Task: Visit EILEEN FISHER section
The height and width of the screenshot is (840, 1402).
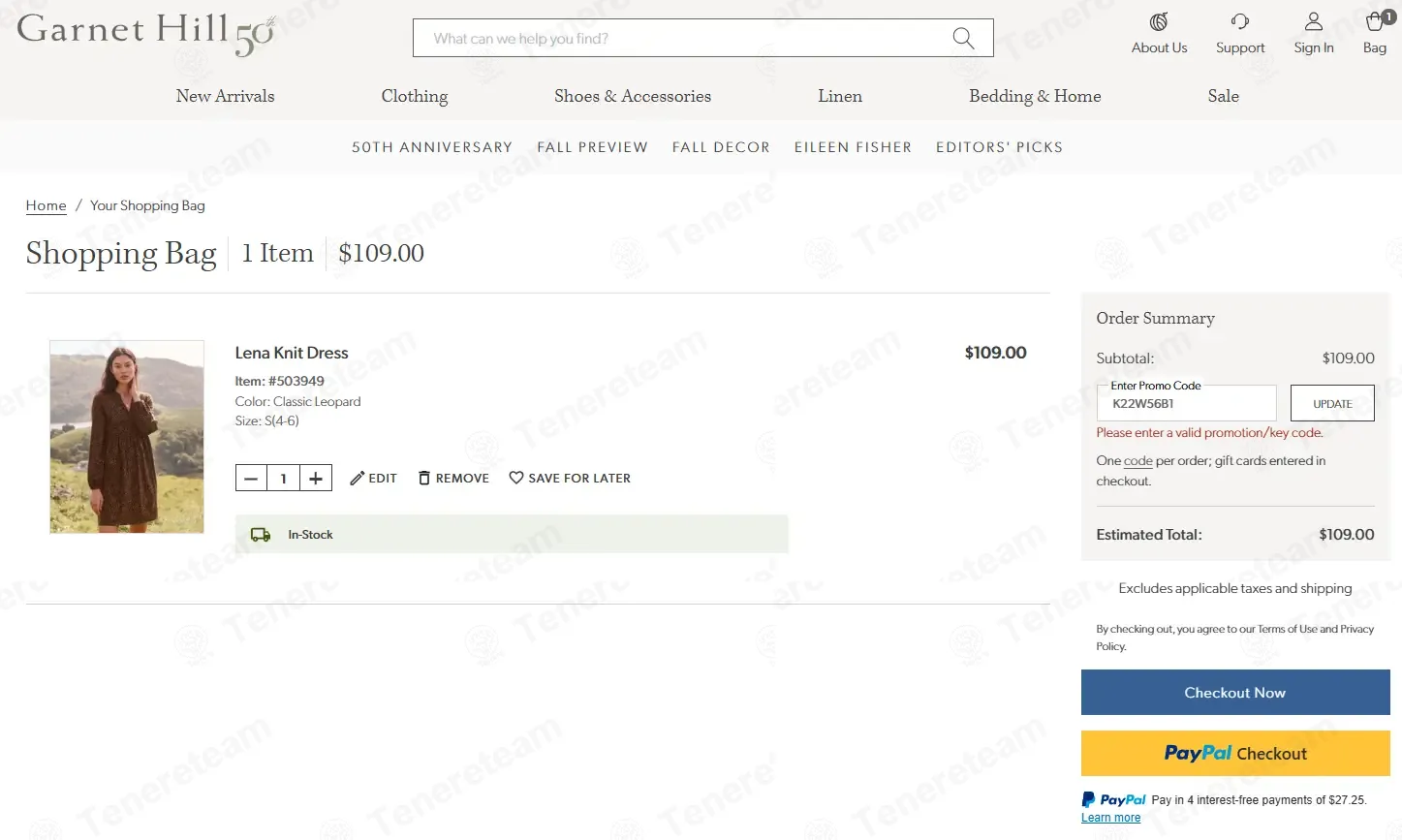Action: [x=853, y=147]
